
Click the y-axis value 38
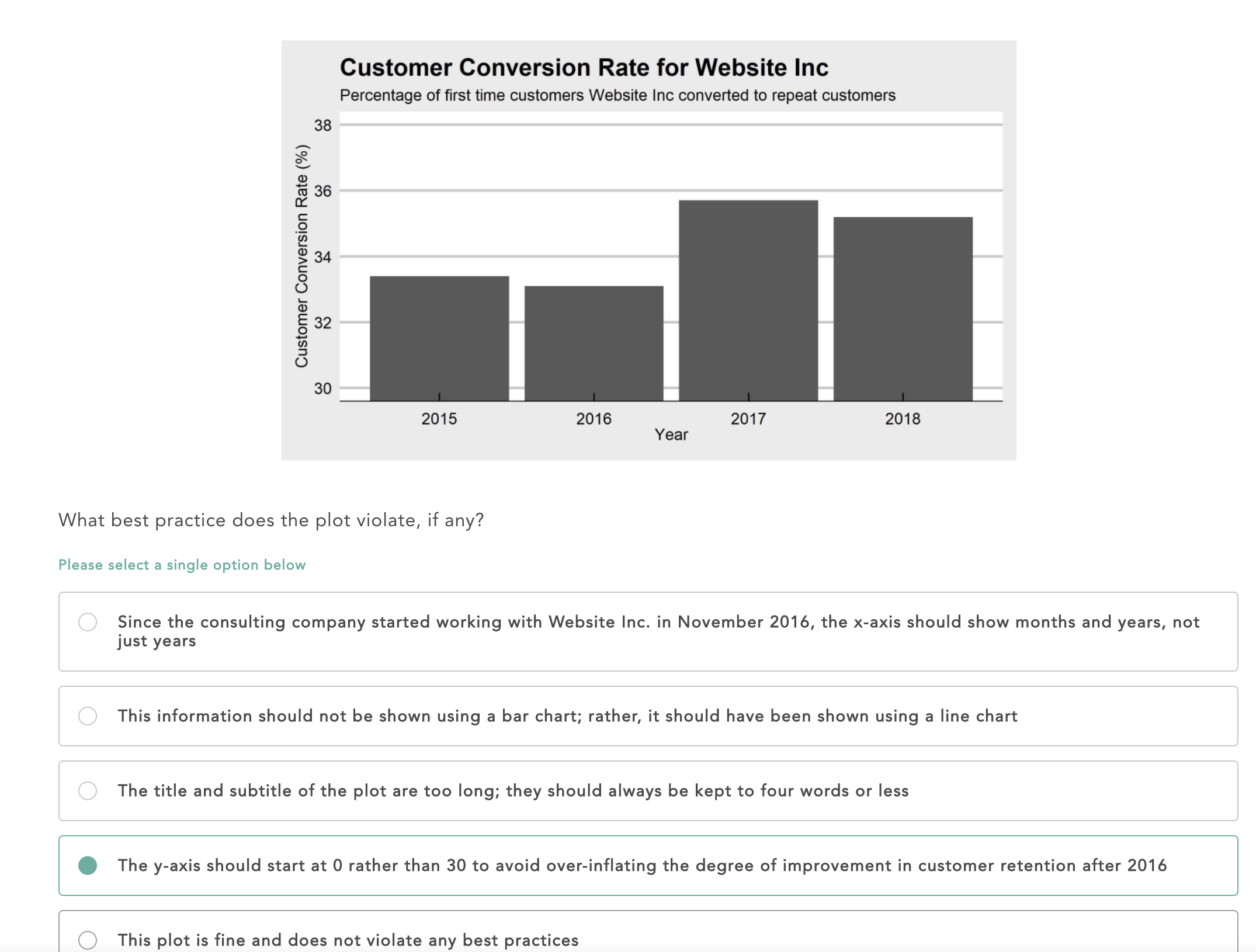tap(322, 125)
